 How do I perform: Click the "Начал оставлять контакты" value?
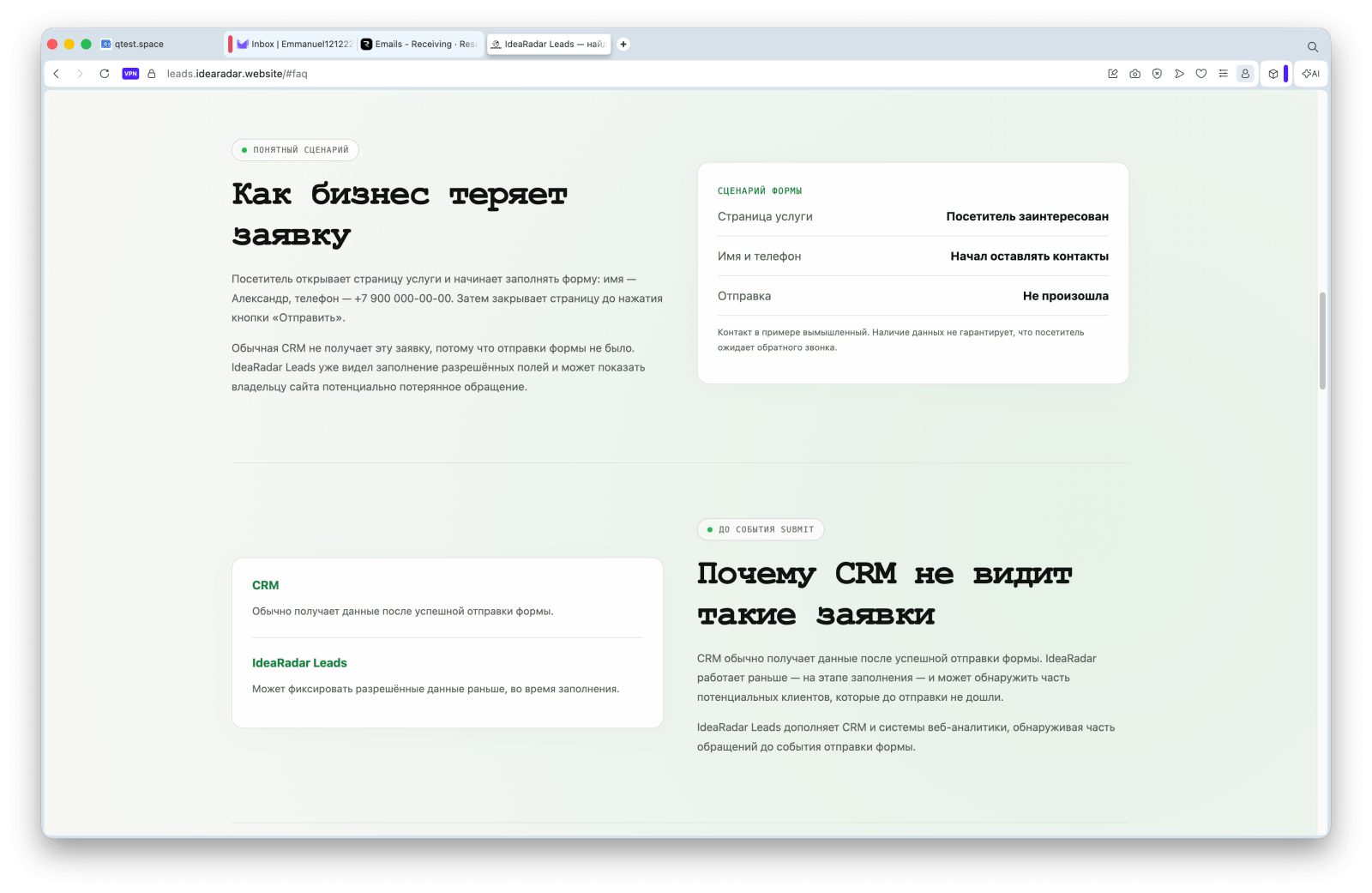[x=1029, y=256]
